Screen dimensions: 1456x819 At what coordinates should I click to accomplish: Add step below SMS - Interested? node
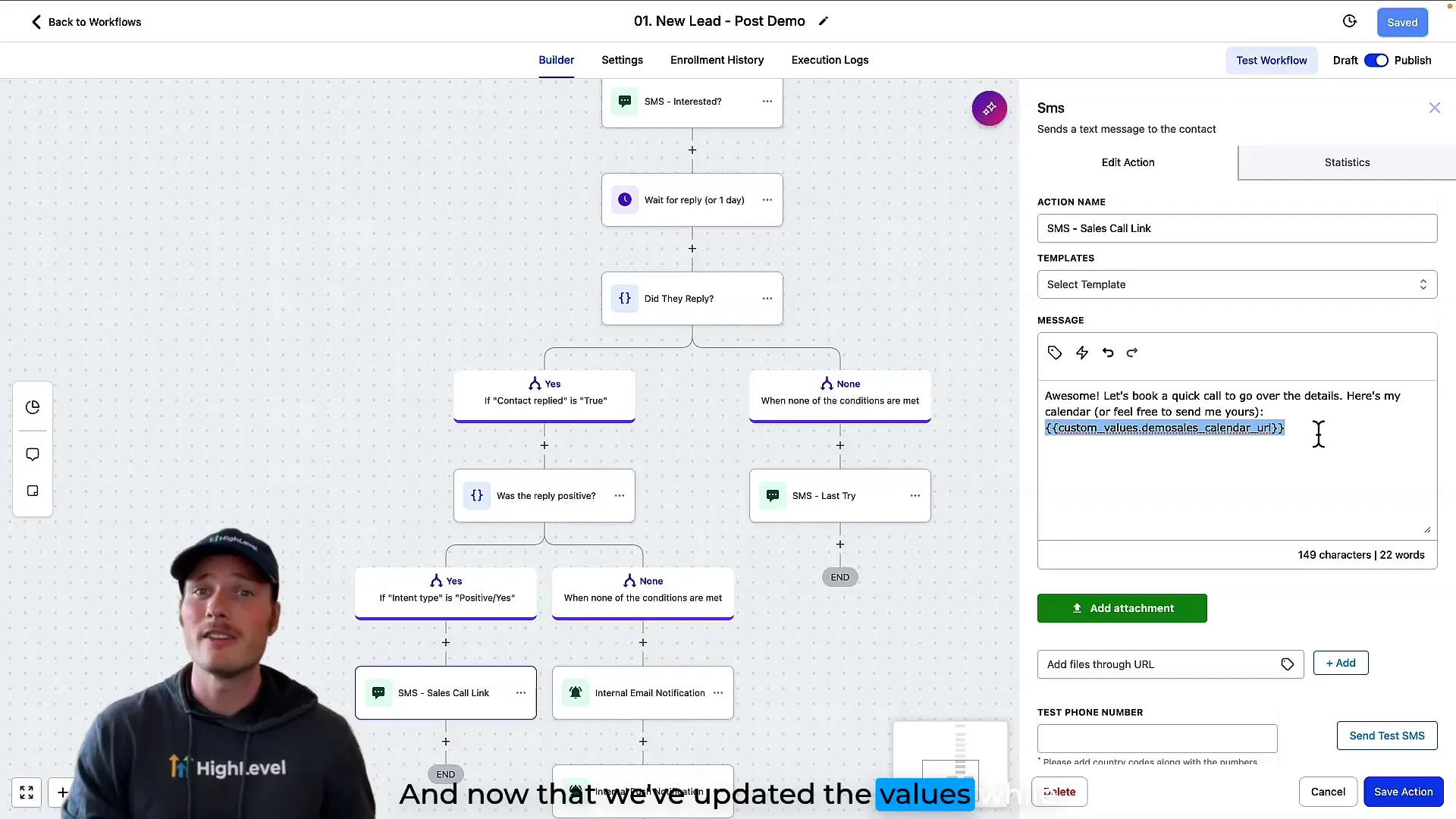click(692, 150)
